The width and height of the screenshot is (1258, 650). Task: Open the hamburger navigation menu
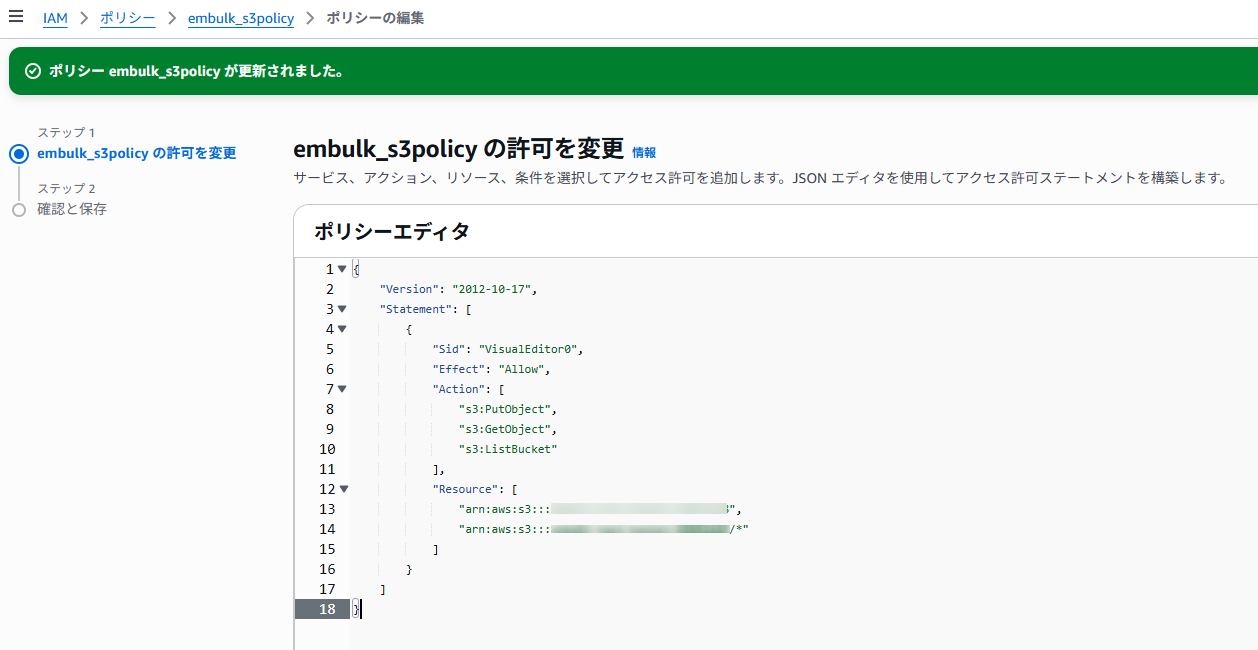16,17
